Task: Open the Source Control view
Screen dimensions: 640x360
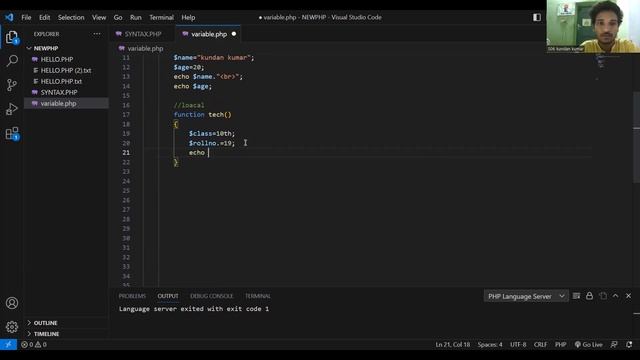Action: pos(12,85)
